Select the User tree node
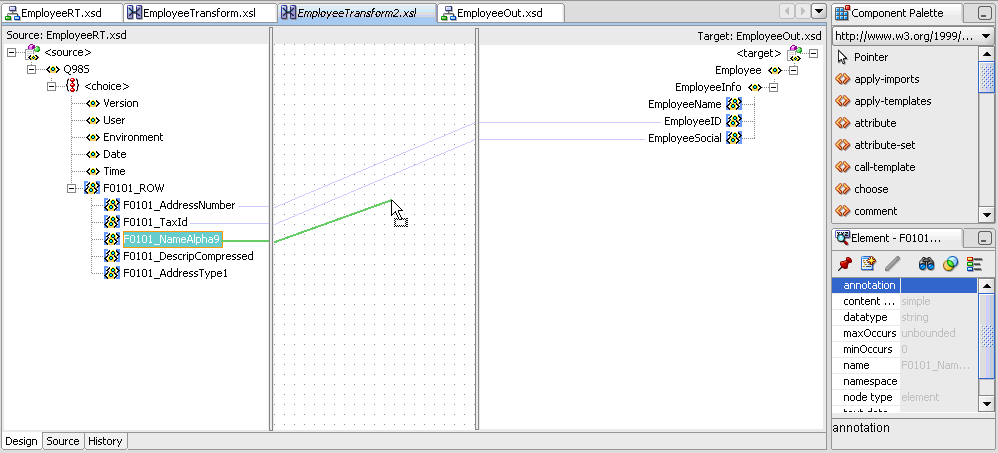The image size is (998, 453). (114, 120)
